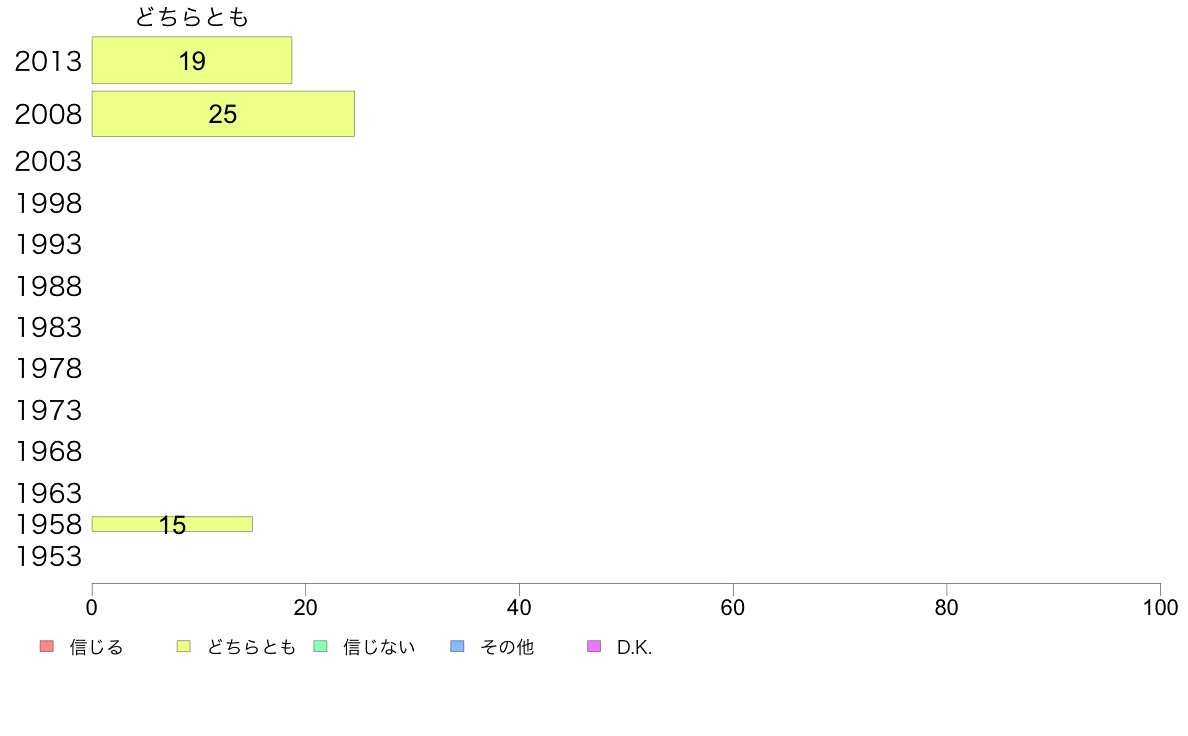Click the 100 tick on the x-axis
This screenshot has width=1188, height=736.
coord(1160,607)
